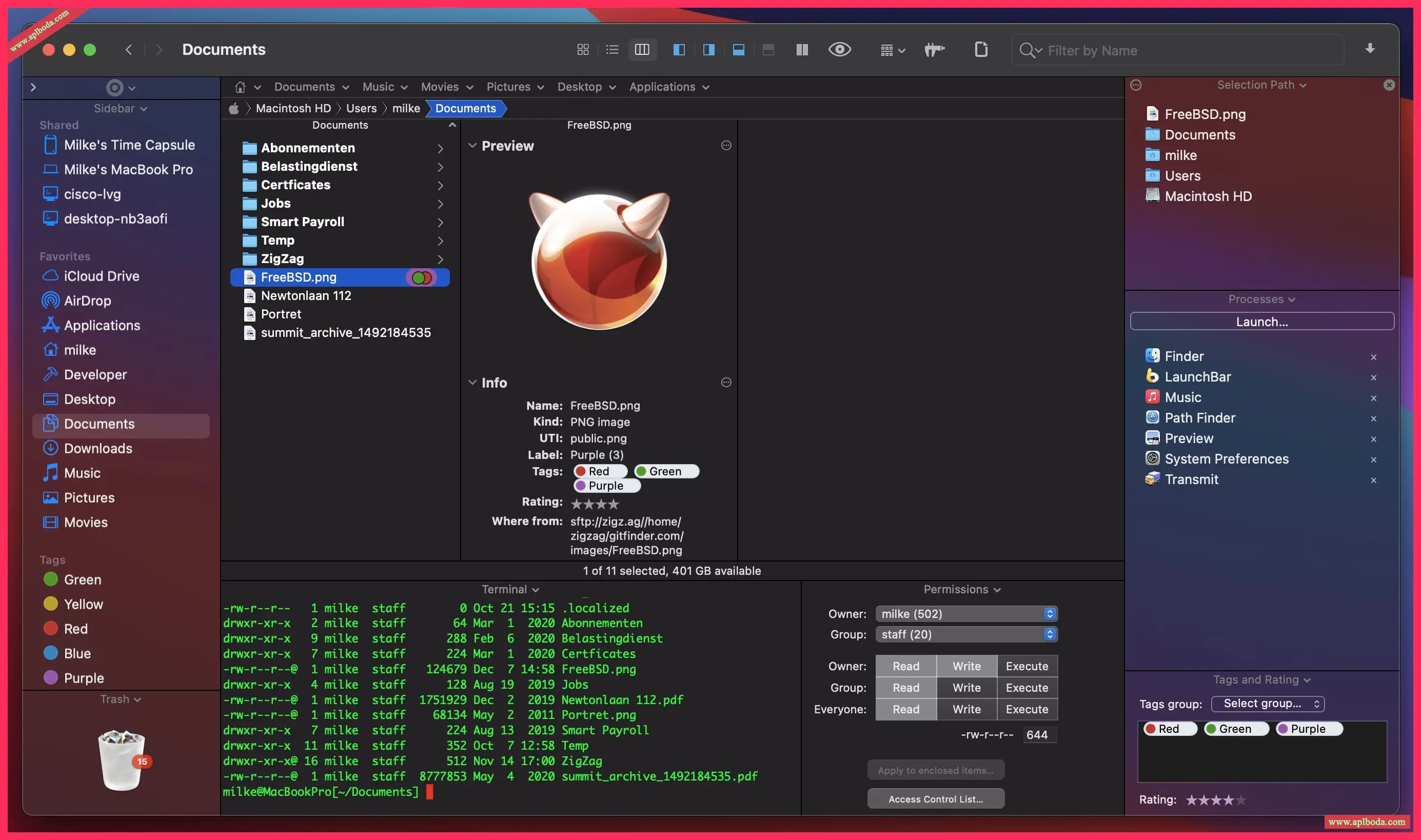Expand the Abonnementen folder chevron
Image resolution: width=1421 pixels, height=840 pixels.
click(x=440, y=148)
